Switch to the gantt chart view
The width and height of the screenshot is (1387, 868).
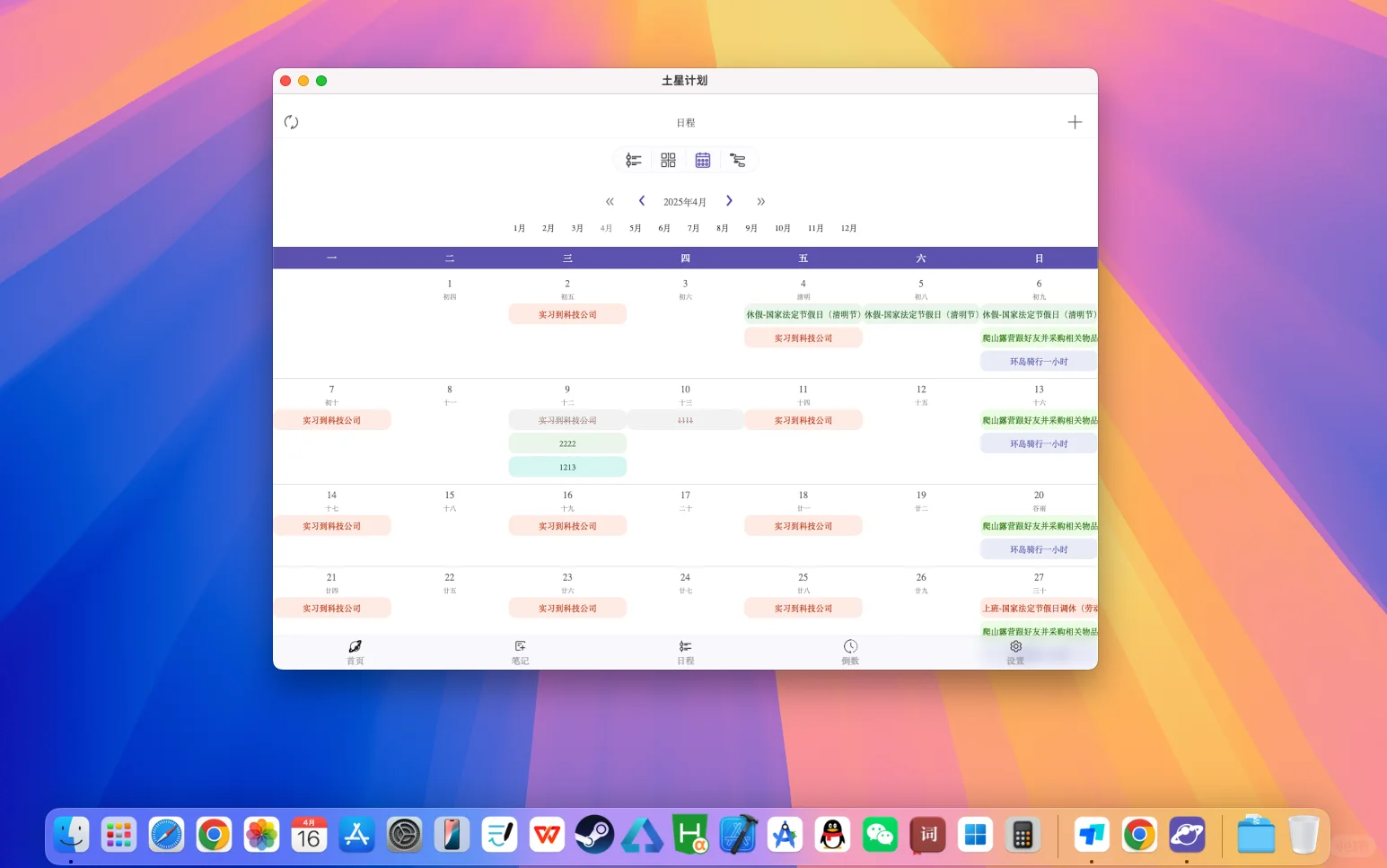738,160
